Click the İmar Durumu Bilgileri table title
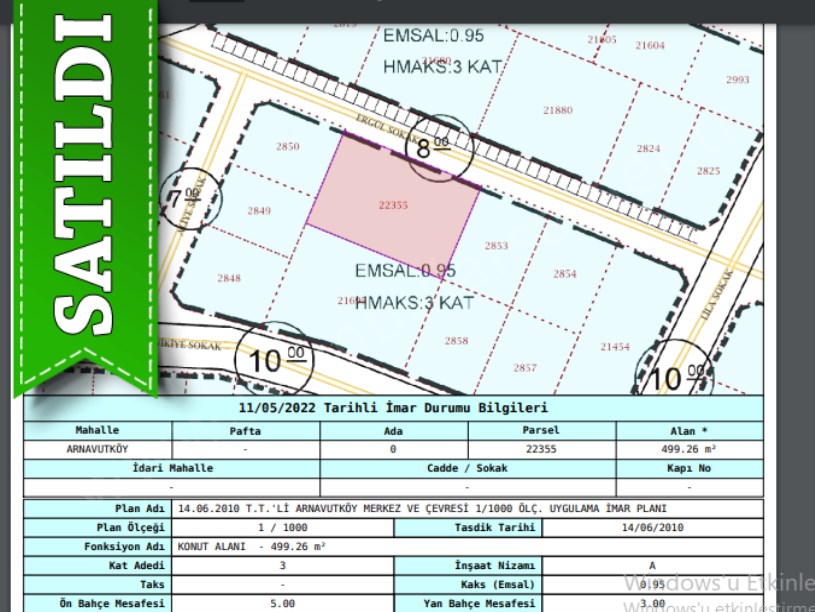 393,408
